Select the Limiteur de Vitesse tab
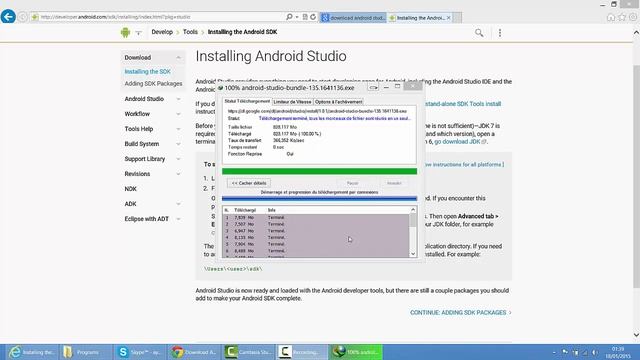640x360 pixels. [x=292, y=102]
